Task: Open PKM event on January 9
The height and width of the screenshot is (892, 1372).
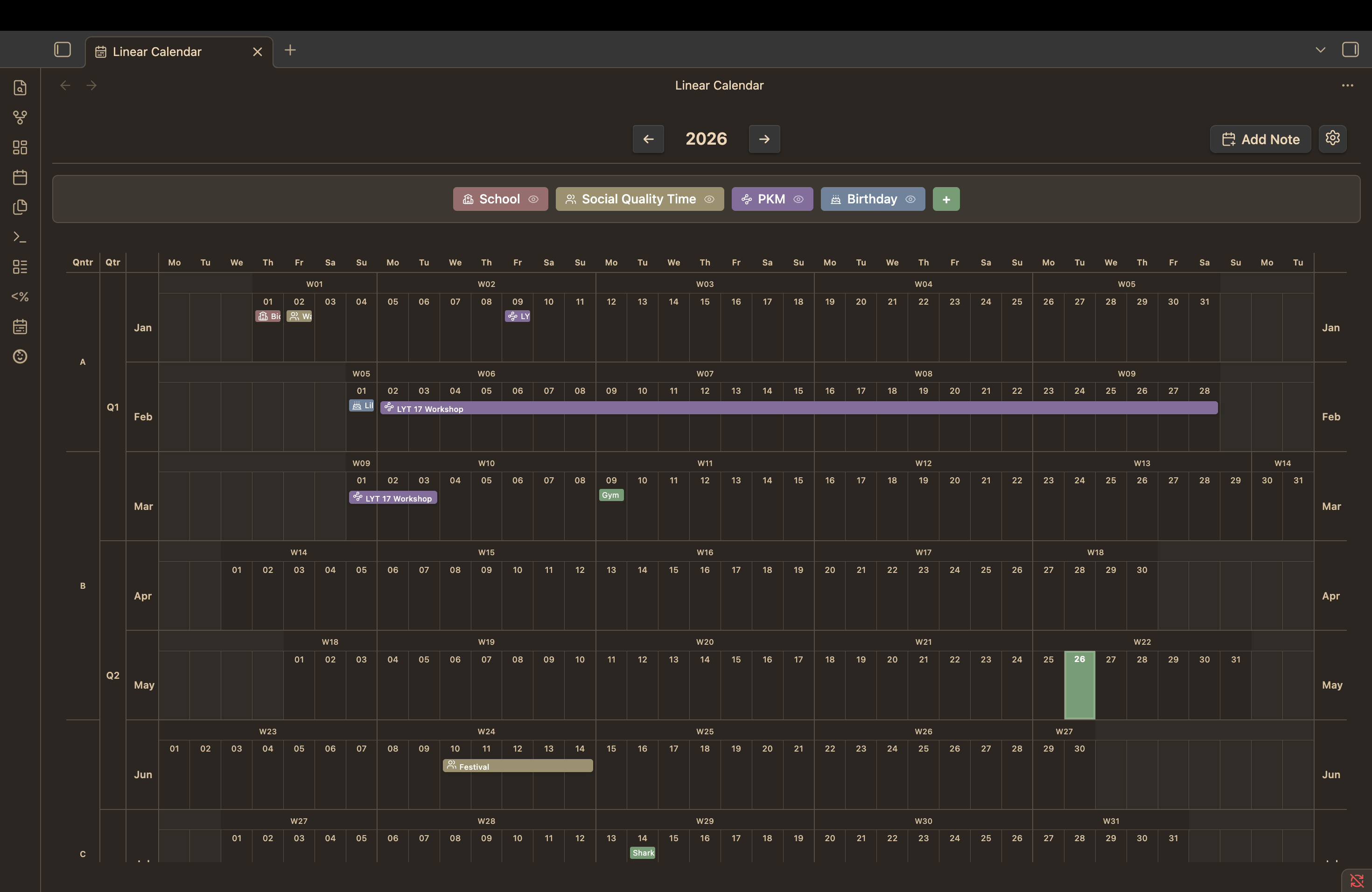Action: [x=518, y=316]
